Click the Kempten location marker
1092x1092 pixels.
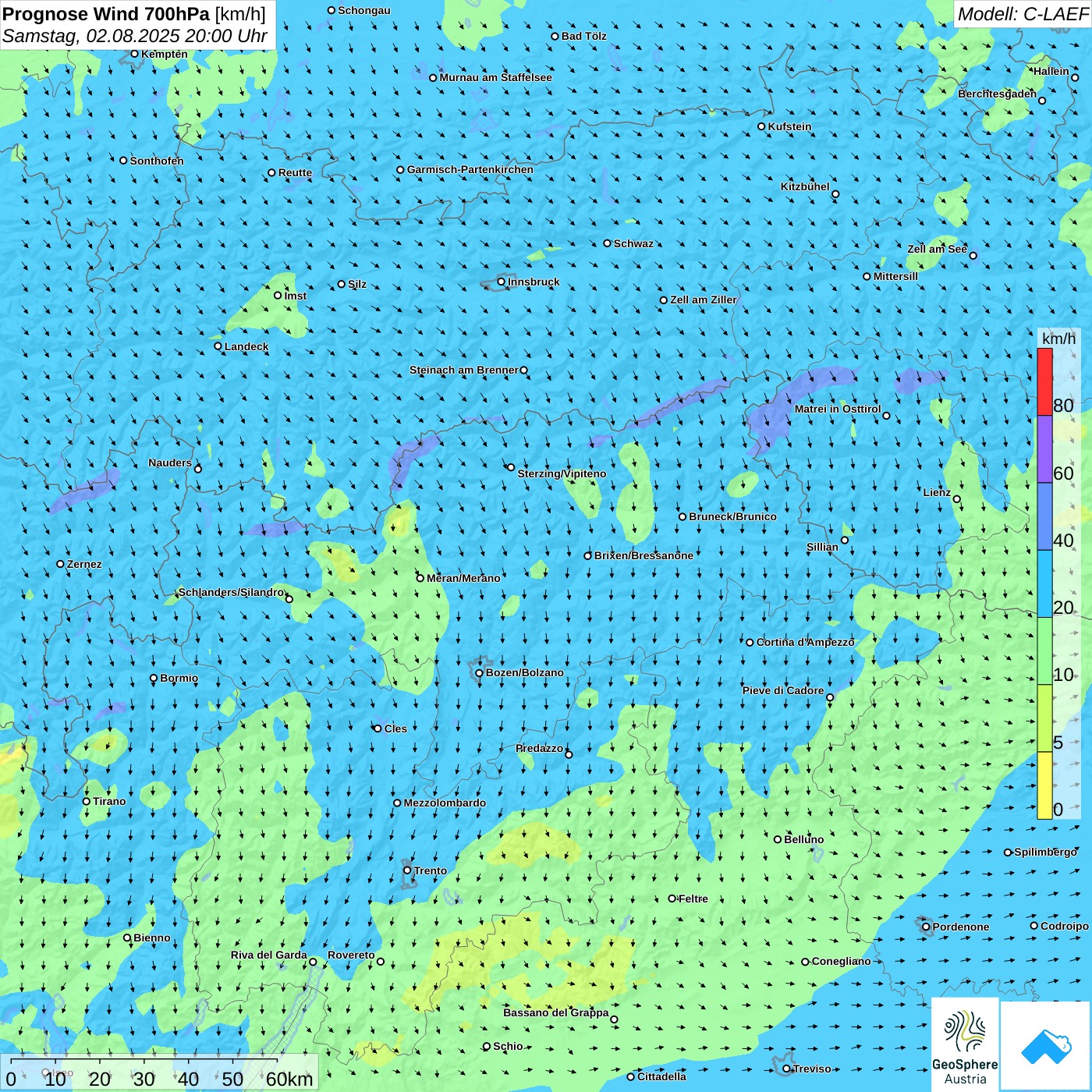(x=134, y=54)
